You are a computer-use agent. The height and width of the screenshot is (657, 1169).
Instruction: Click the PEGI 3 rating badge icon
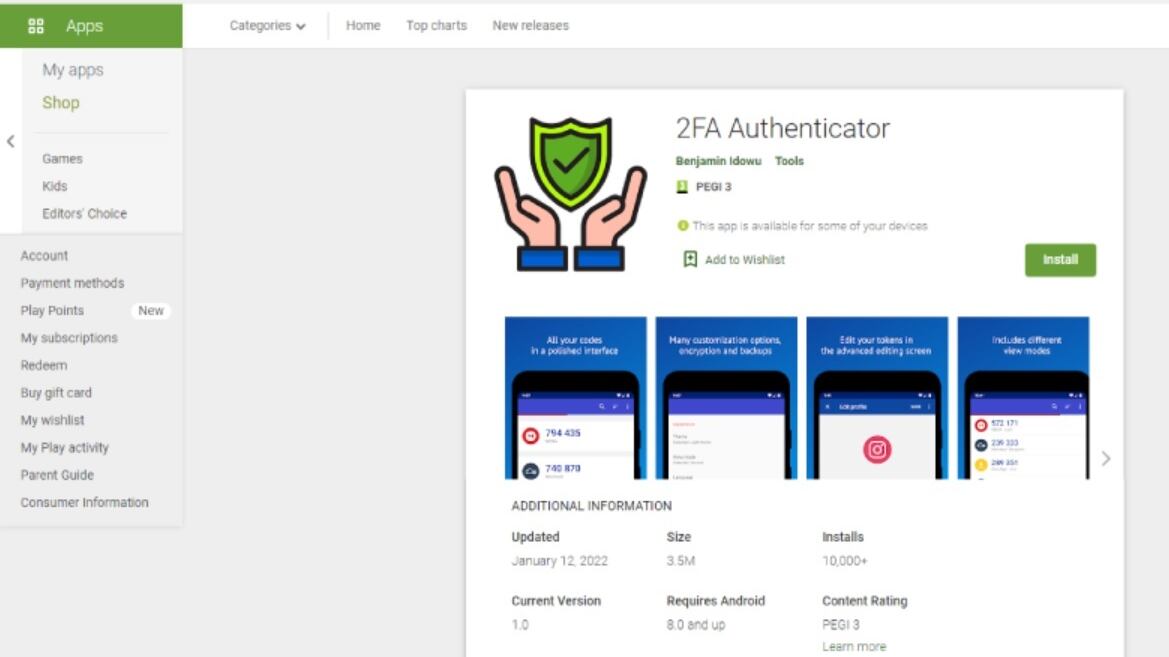(681, 186)
